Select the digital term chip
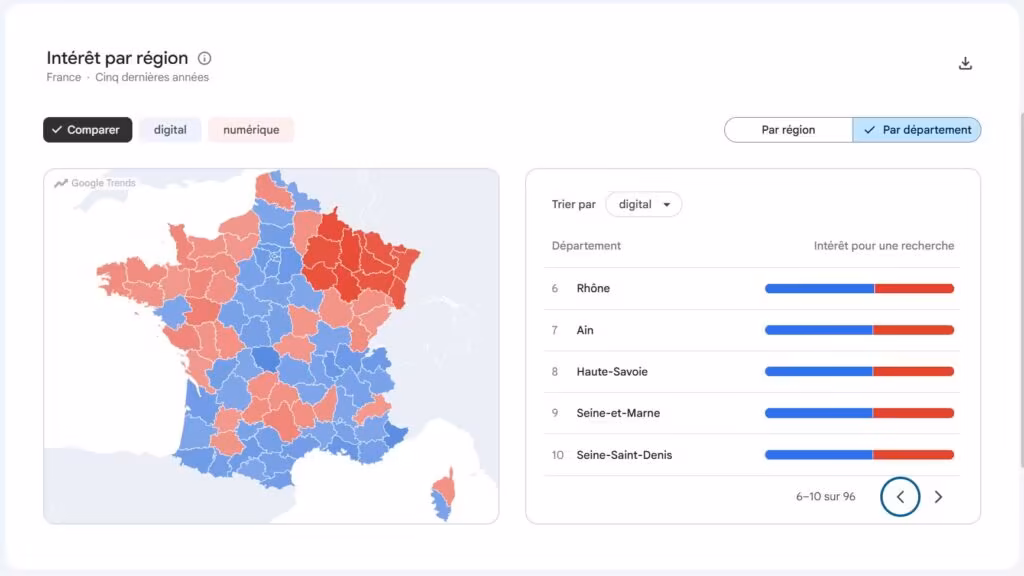Viewport: 1024px width, 576px height. tap(170, 130)
